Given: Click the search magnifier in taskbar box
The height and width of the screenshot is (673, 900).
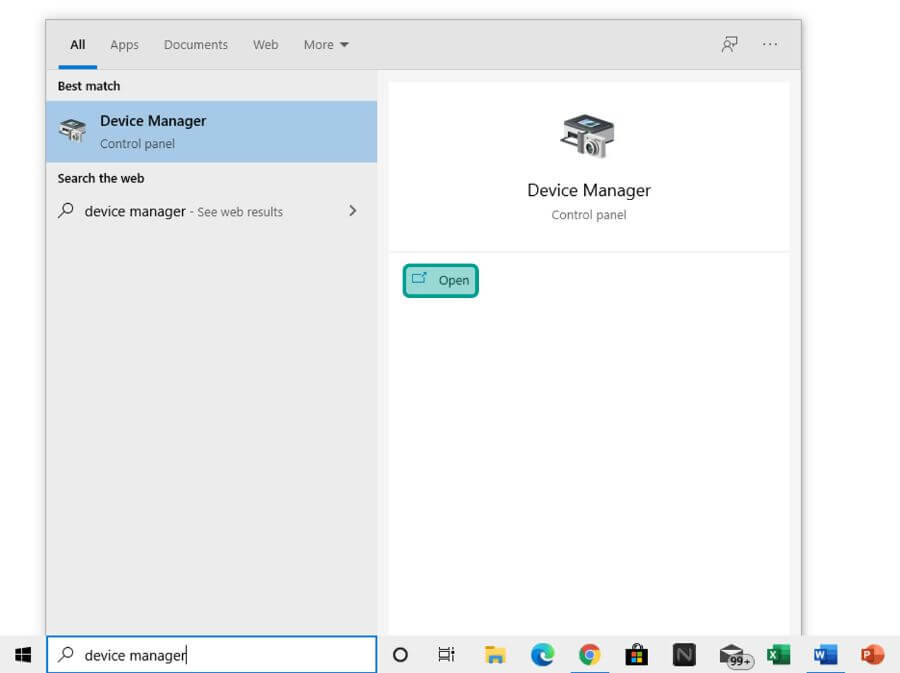Looking at the screenshot, I should click(66, 654).
